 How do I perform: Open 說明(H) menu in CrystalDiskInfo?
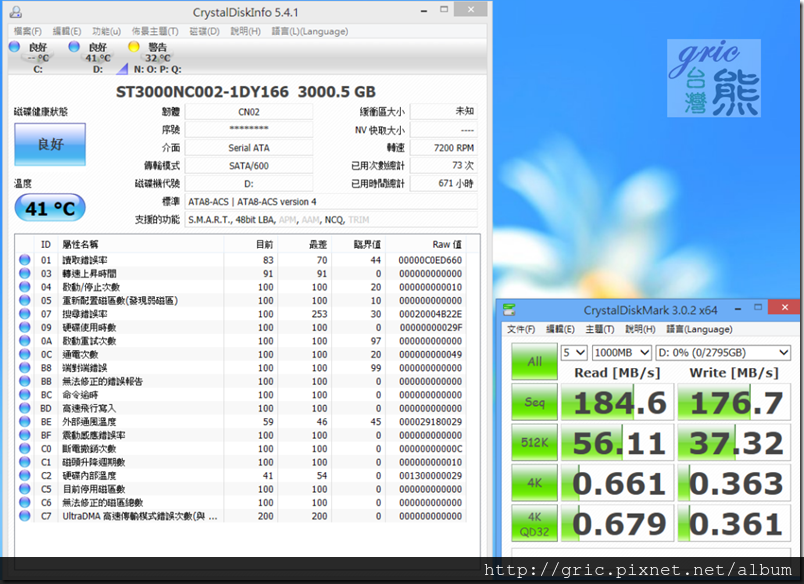click(246, 31)
